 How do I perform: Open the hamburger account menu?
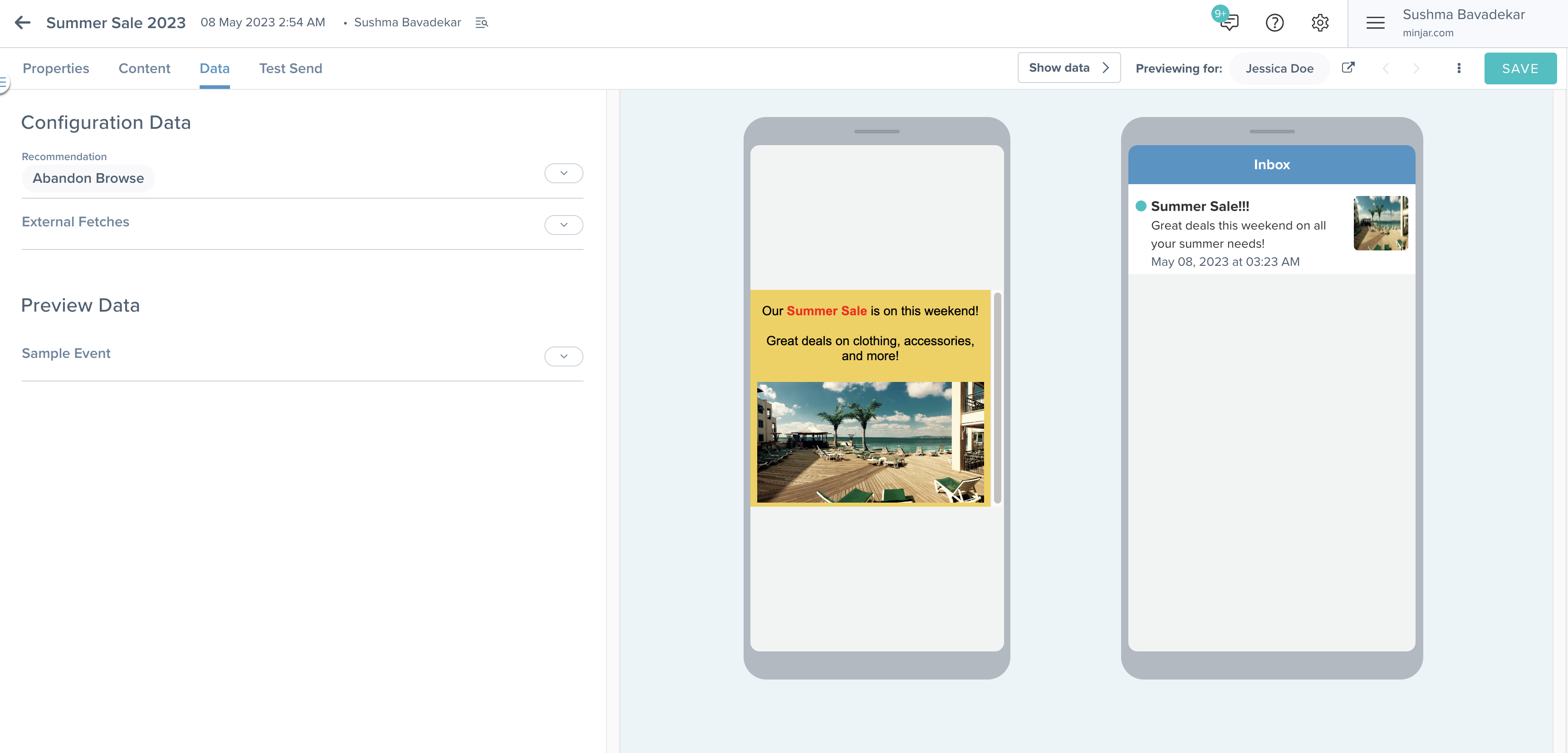click(x=1375, y=23)
